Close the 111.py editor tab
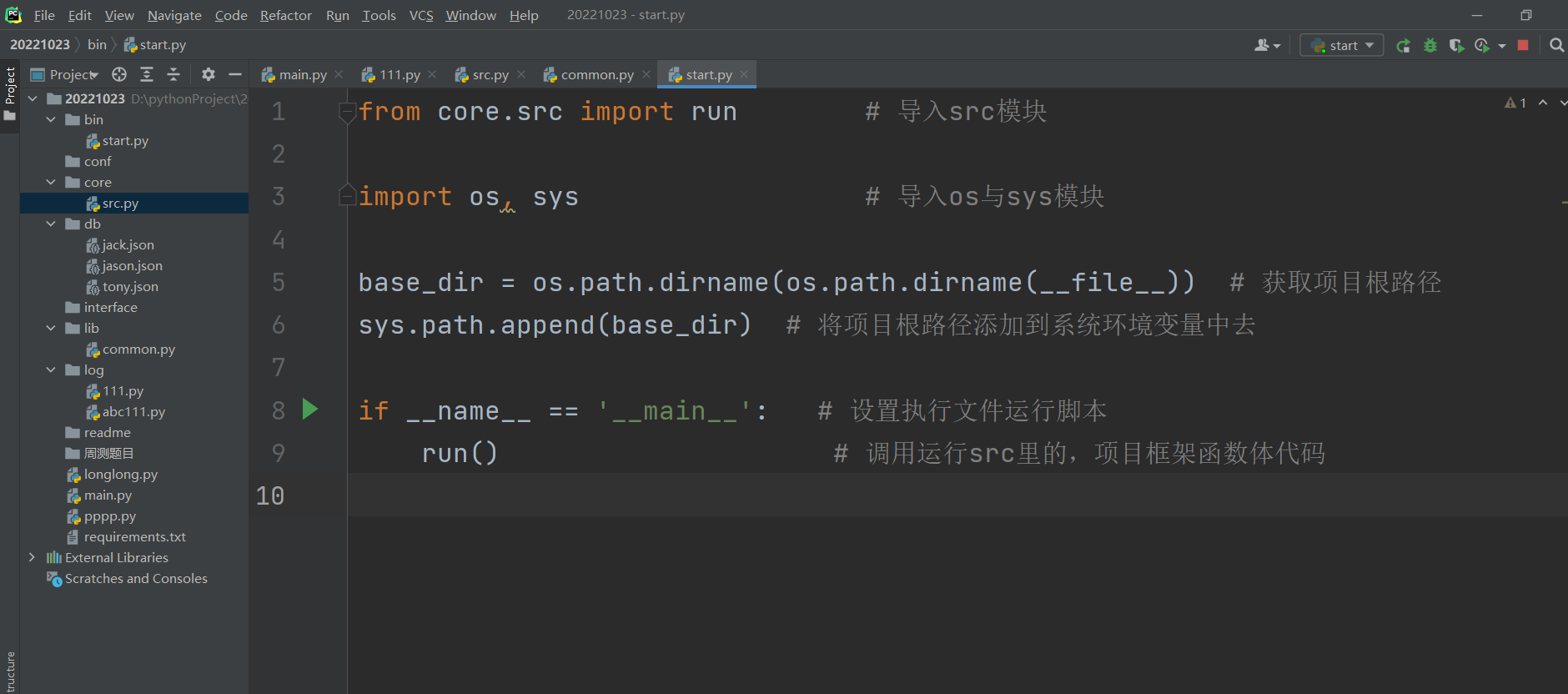Viewport: 1568px width, 694px height. pyautogui.click(x=432, y=75)
